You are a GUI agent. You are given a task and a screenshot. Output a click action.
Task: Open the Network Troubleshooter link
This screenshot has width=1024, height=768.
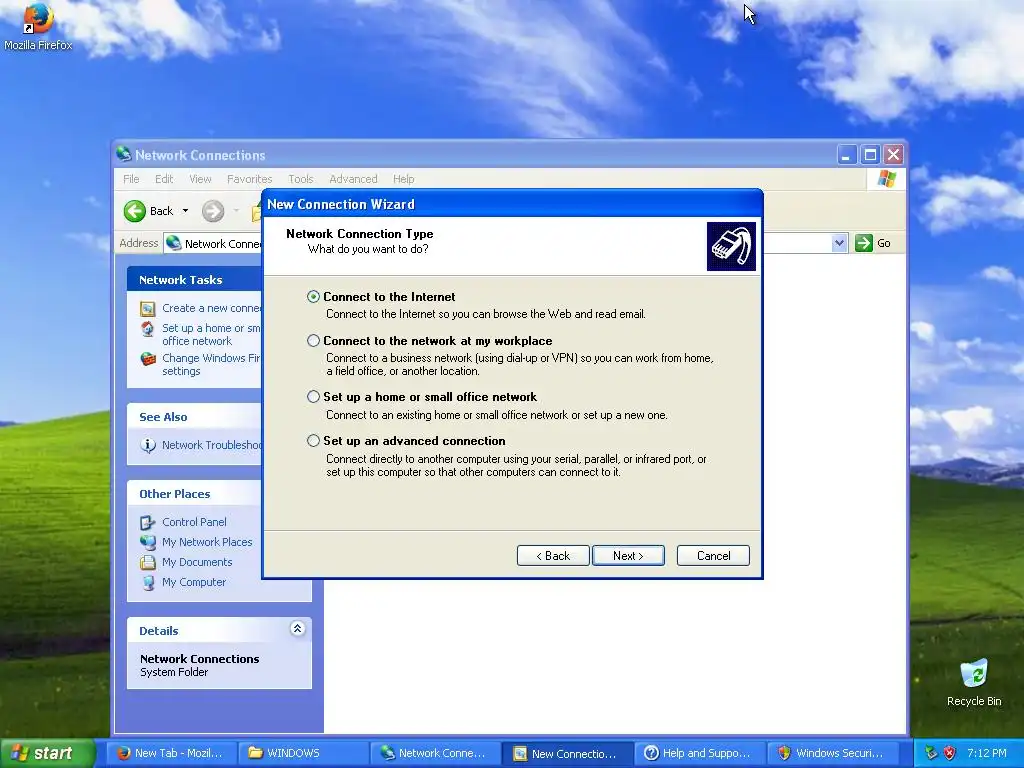(x=212, y=445)
